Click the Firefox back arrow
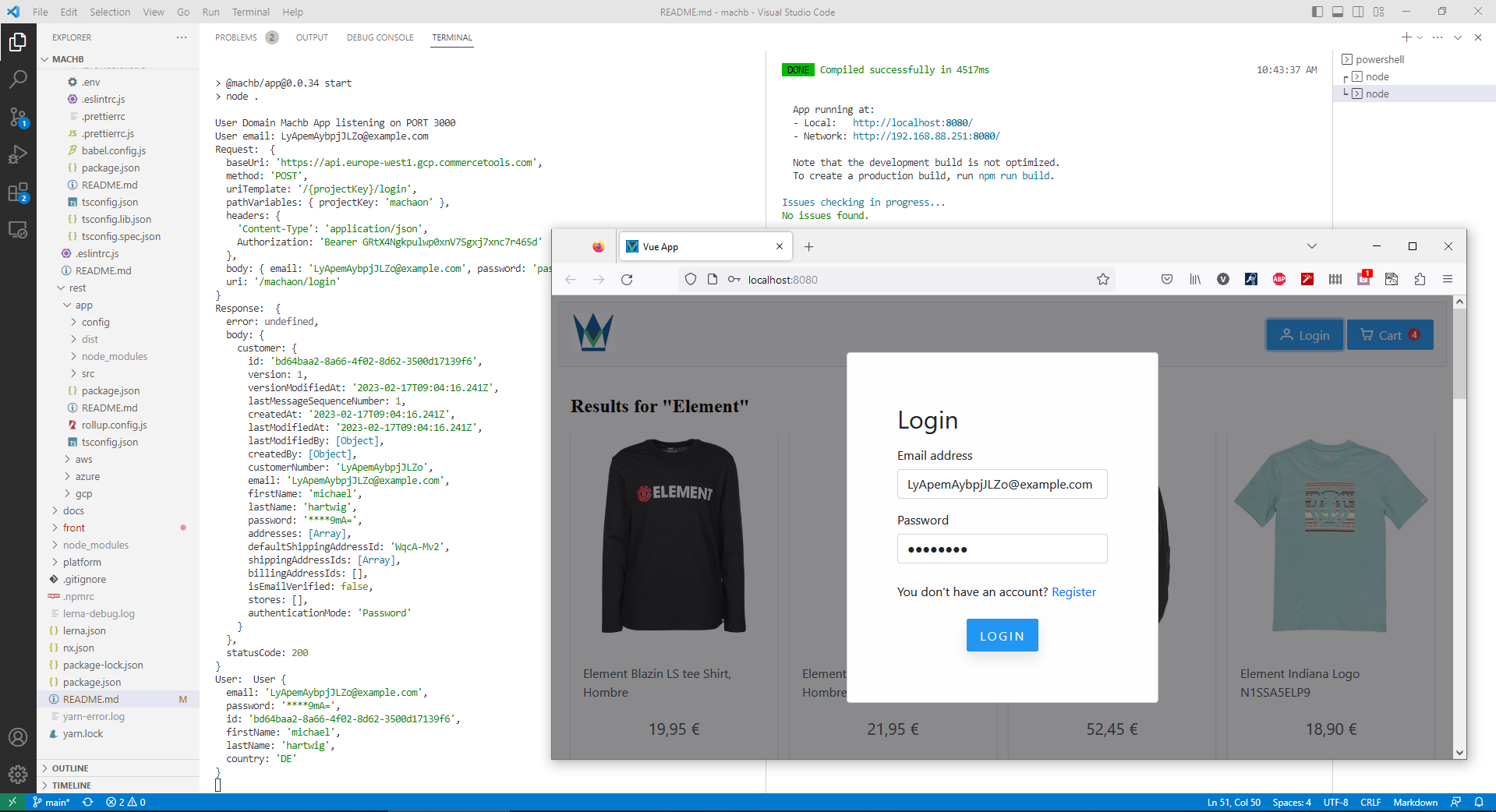This screenshot has height=812, width=1496. 571,279
